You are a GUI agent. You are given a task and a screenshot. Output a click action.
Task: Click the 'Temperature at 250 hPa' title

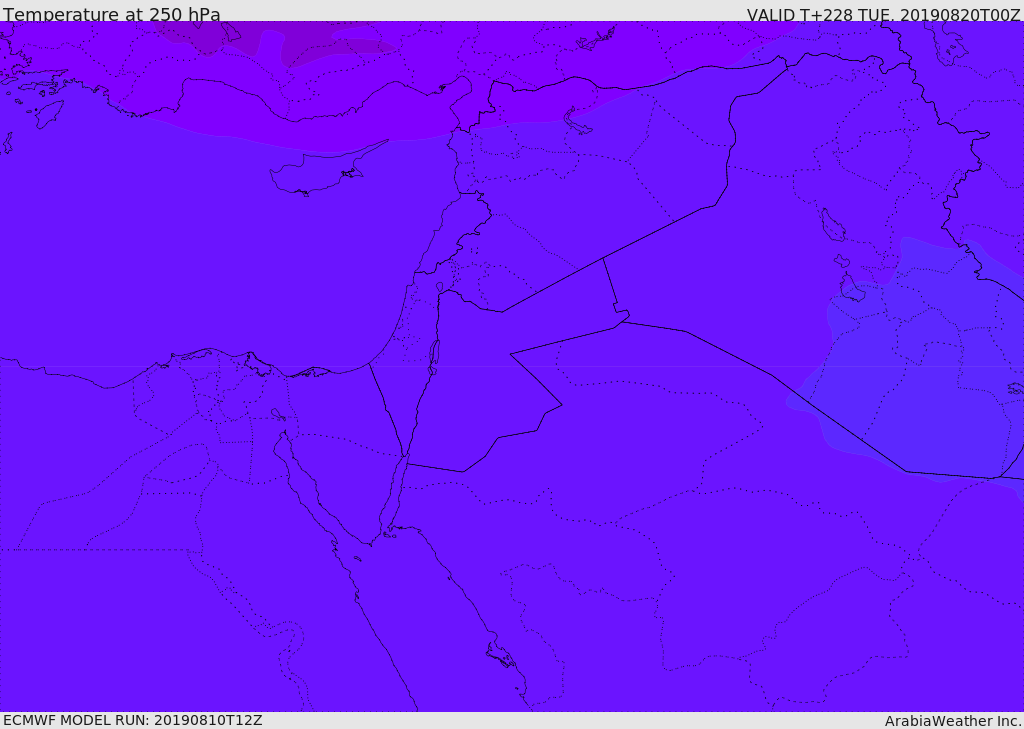(x=112, y=14)
